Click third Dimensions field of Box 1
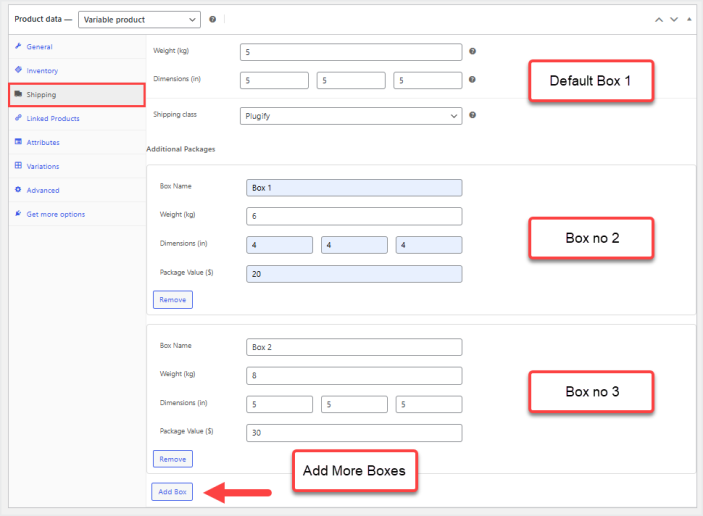Screen dimensions: 703x516 [429, 245]
